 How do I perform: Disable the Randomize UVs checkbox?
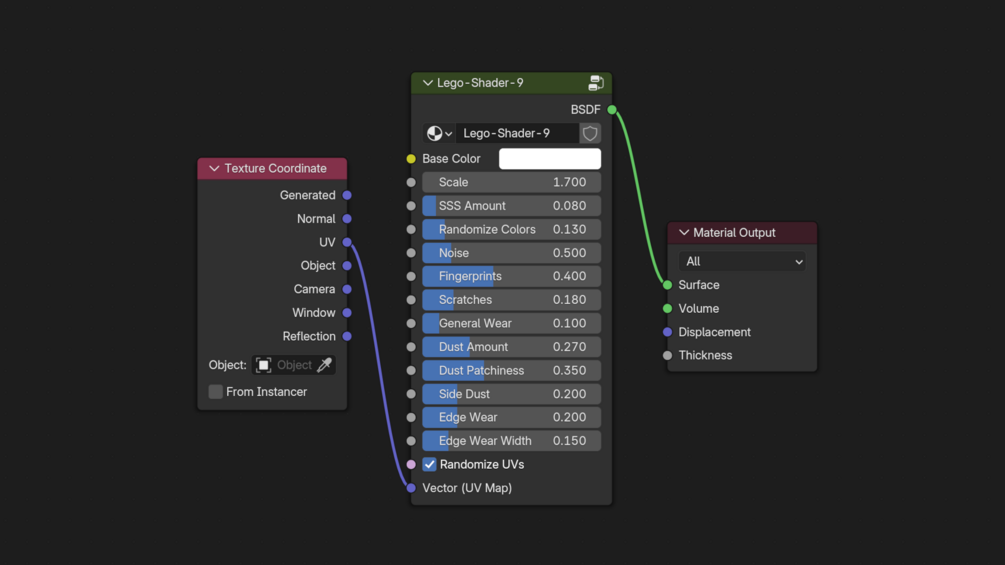tap(429, 464)
